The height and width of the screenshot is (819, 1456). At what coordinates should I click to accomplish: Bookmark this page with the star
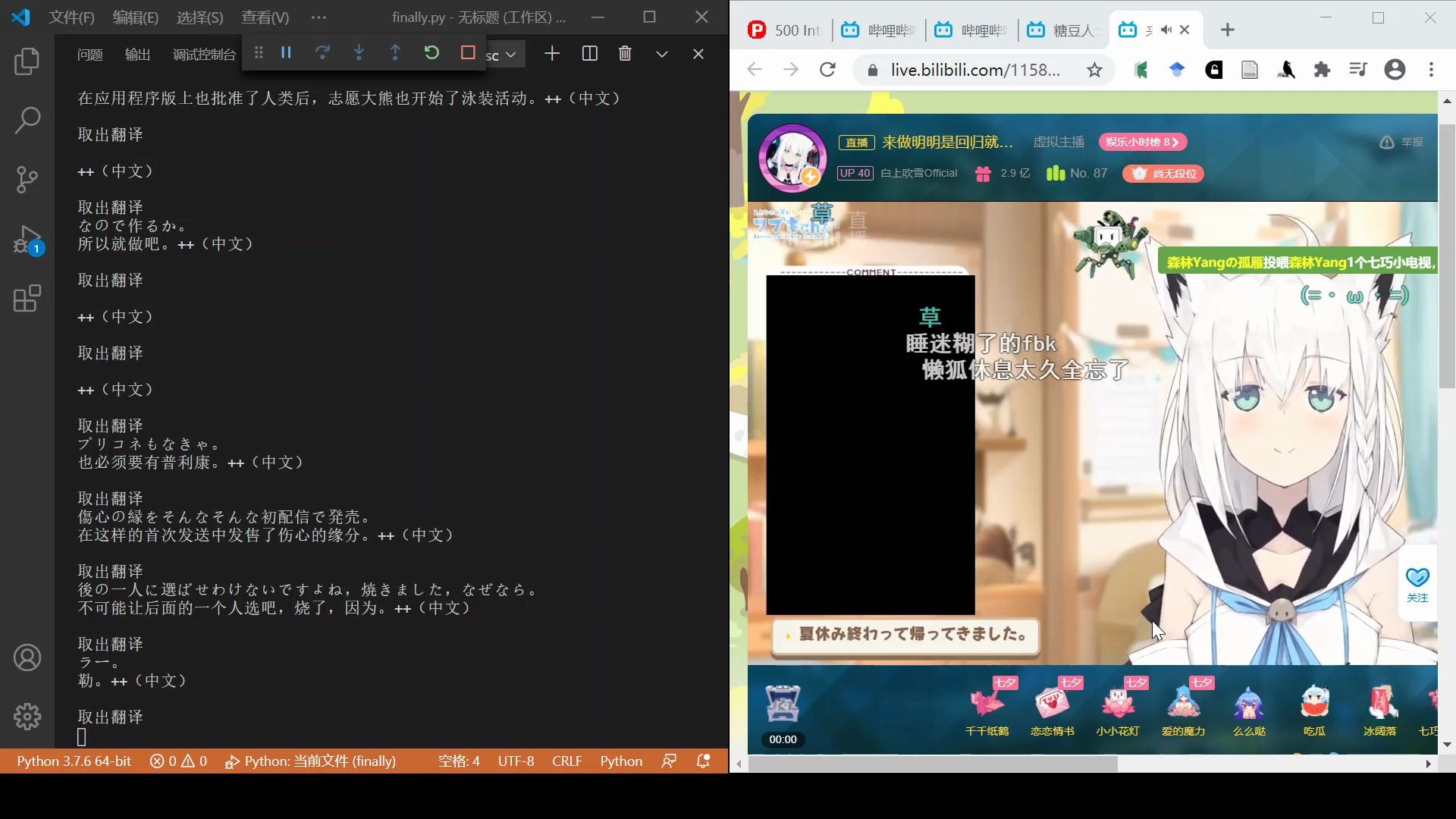[1094, 70]
